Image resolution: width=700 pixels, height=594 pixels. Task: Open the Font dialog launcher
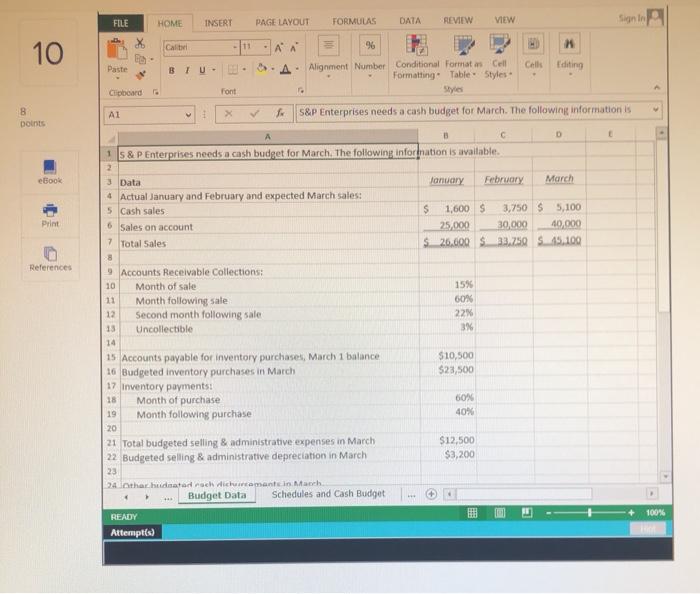tap(300, 91)
